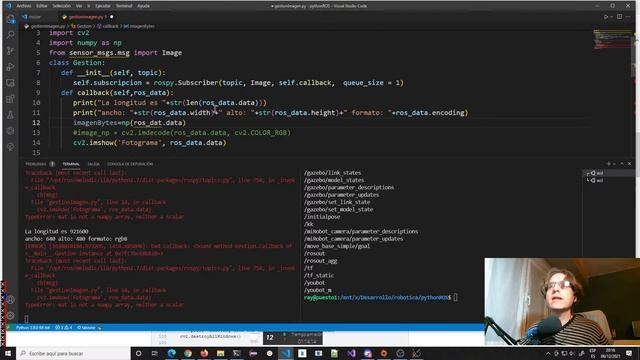Viewport: 640px width, 360px height.
Task: Open the Source Control view
Action: click(11, 51)
